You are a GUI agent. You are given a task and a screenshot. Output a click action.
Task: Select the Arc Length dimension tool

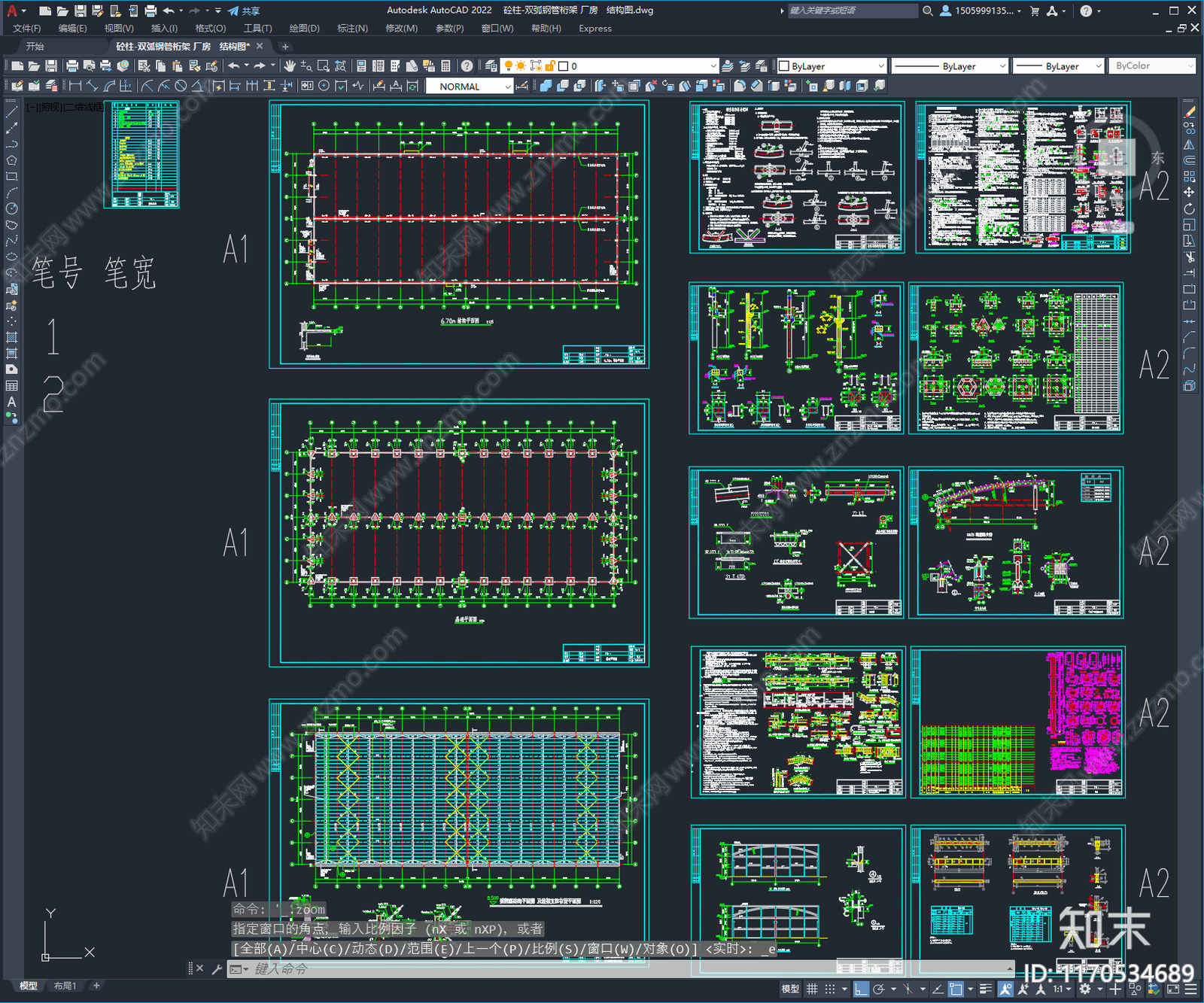click(109, 86)
